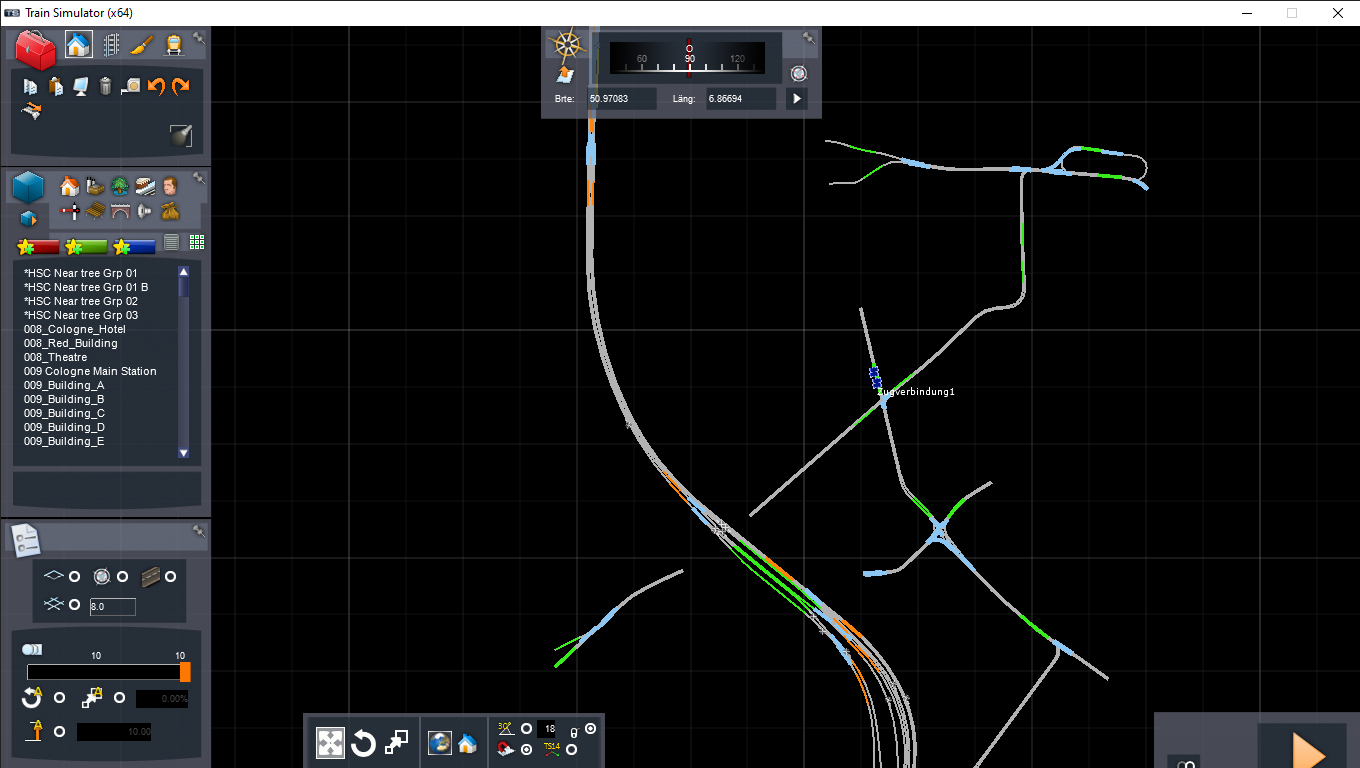Choose the orange-roof buildings category icon
The width and height of the screenshot is (1360, 768).
coord(69,186)
